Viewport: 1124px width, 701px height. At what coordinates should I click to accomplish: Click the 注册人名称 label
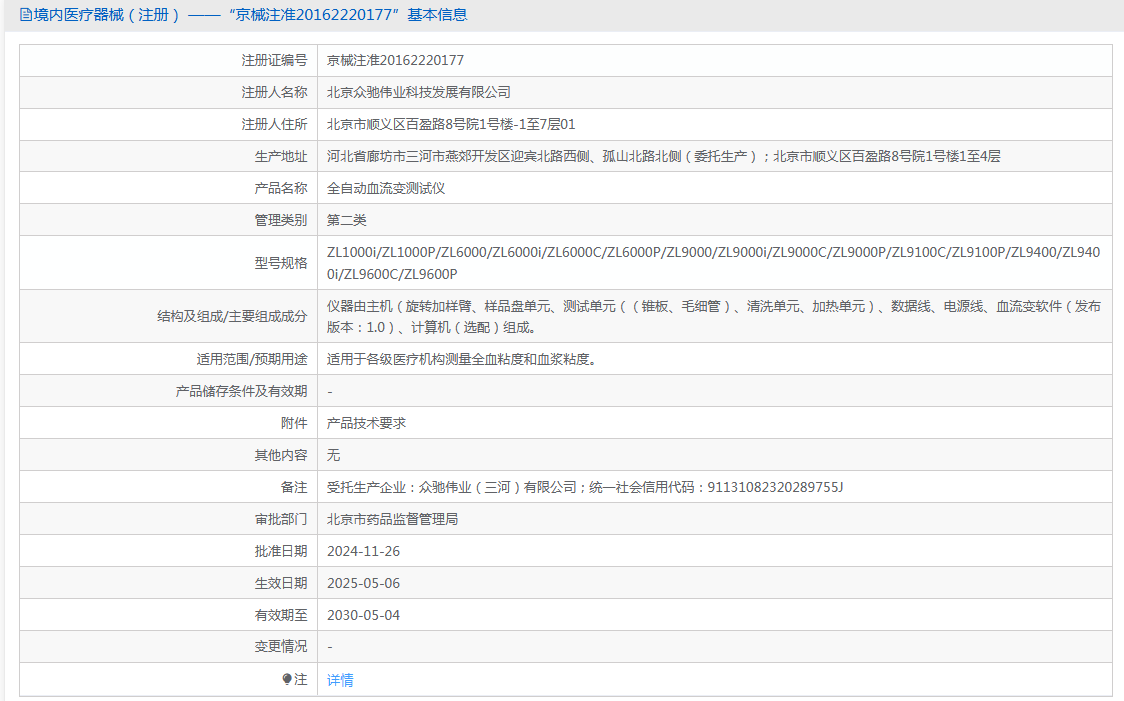pyautogui.click(x=275, y=92)
